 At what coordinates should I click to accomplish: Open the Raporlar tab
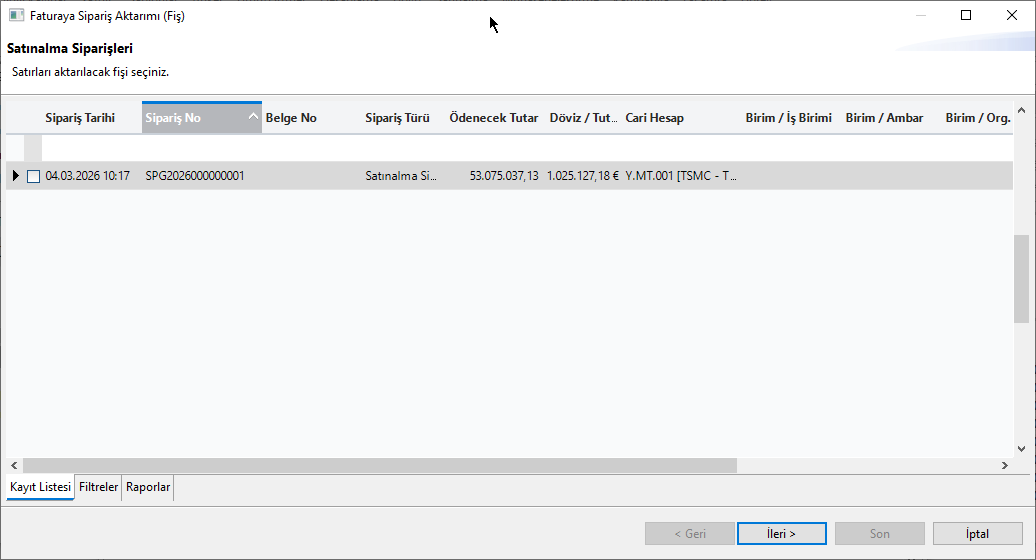[148, 488]
